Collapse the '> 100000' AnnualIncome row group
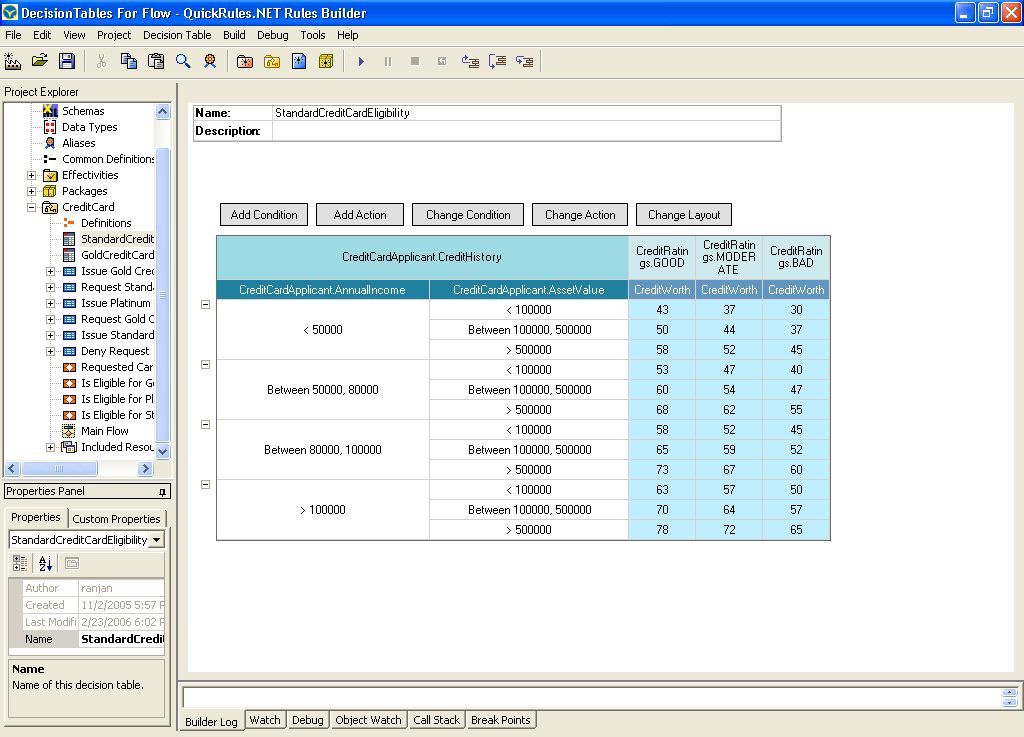 (x=206, y=485)
